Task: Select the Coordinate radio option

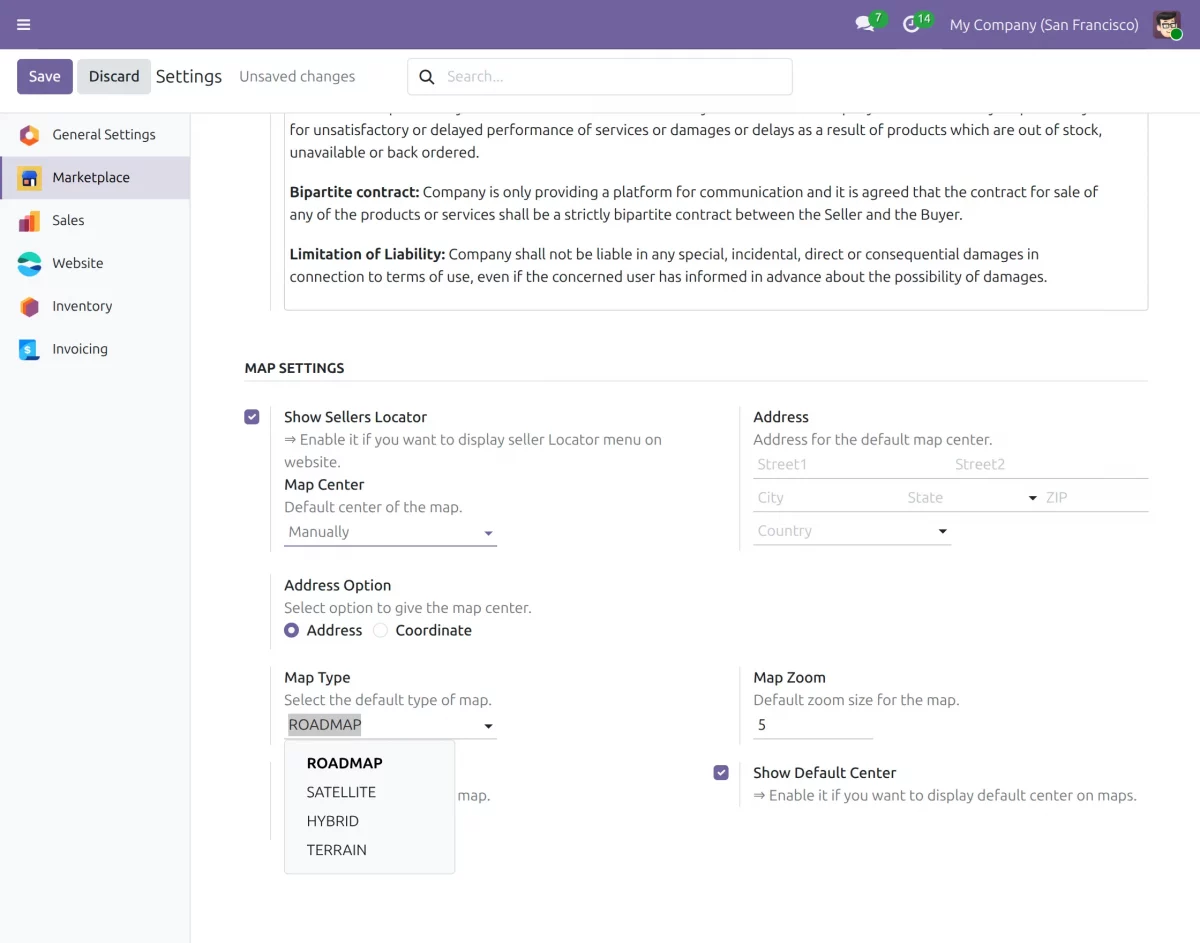Action: (380, 631)
